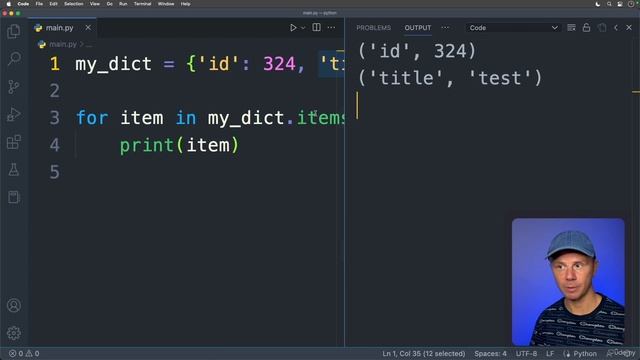The width and height of the screenshot is (640, 360).
Task: Show more panel tabs ellipsis
Action: [445, 28]
